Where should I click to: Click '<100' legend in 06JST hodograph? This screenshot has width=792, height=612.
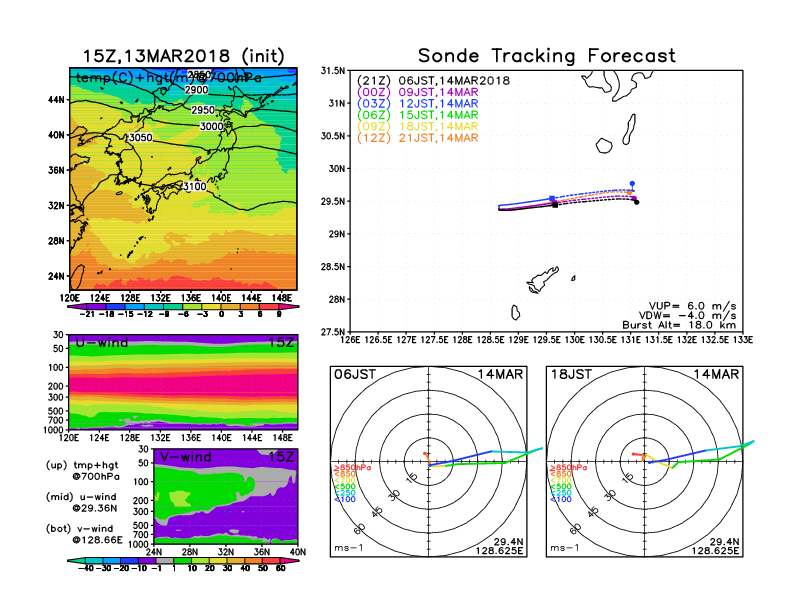pos(345,499)
